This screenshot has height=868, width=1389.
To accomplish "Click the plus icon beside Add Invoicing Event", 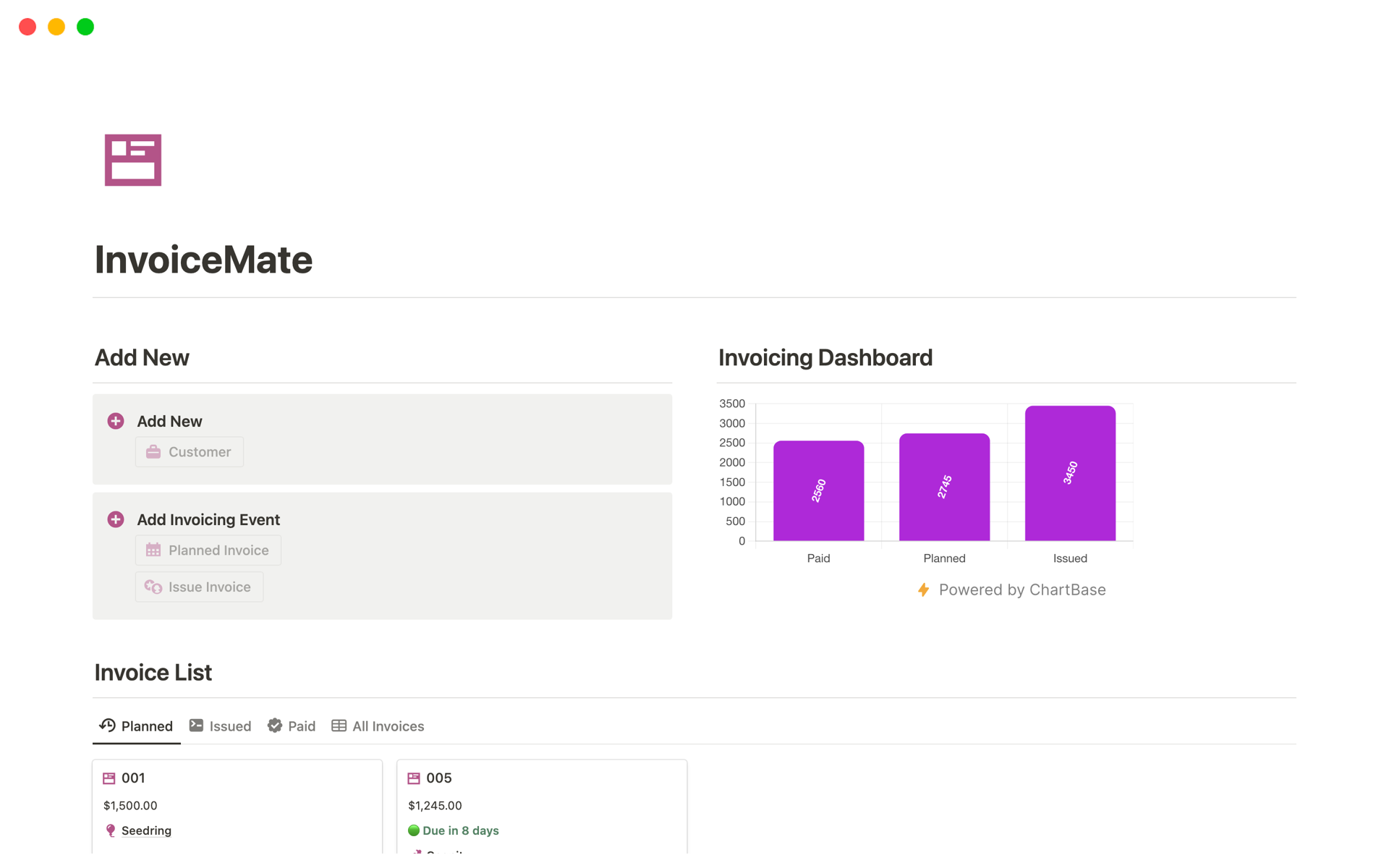I will coord(116,519).
